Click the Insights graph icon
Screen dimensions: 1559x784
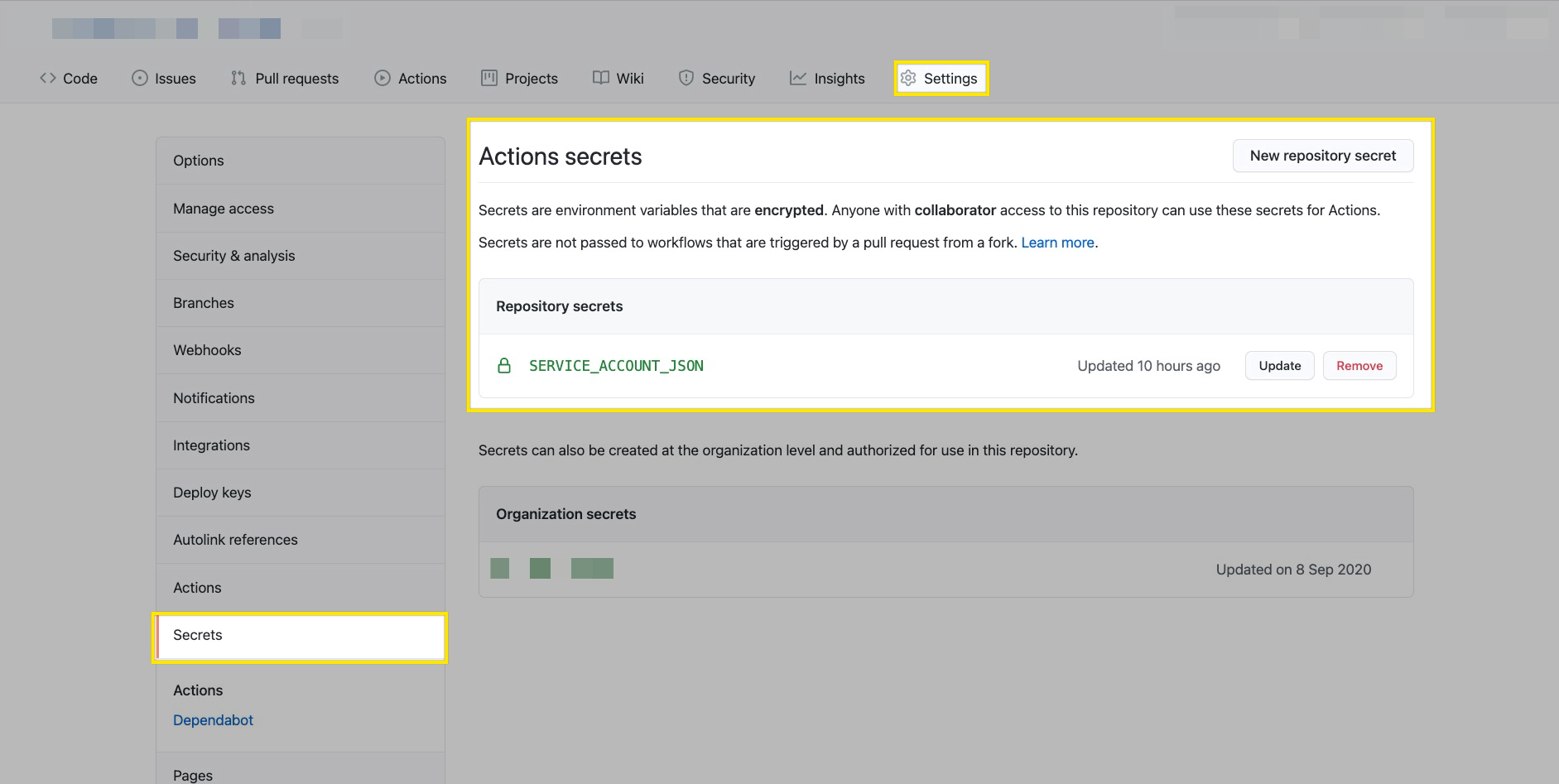[x=798, y=78]
